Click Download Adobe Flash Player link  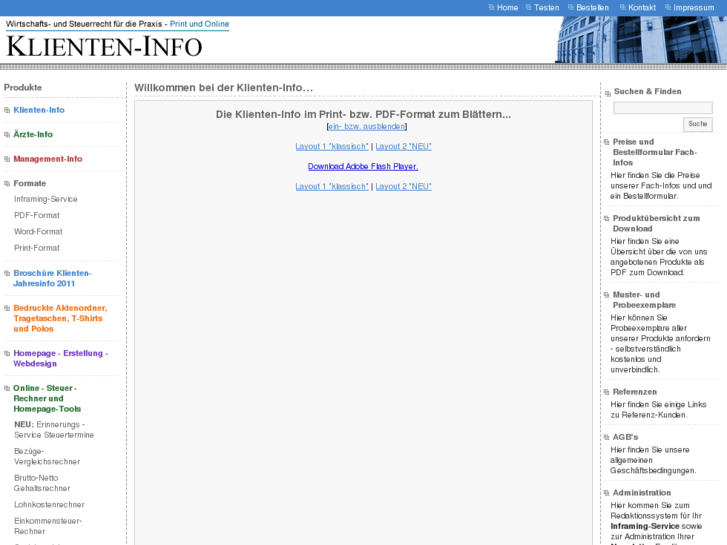pos(363,166)
